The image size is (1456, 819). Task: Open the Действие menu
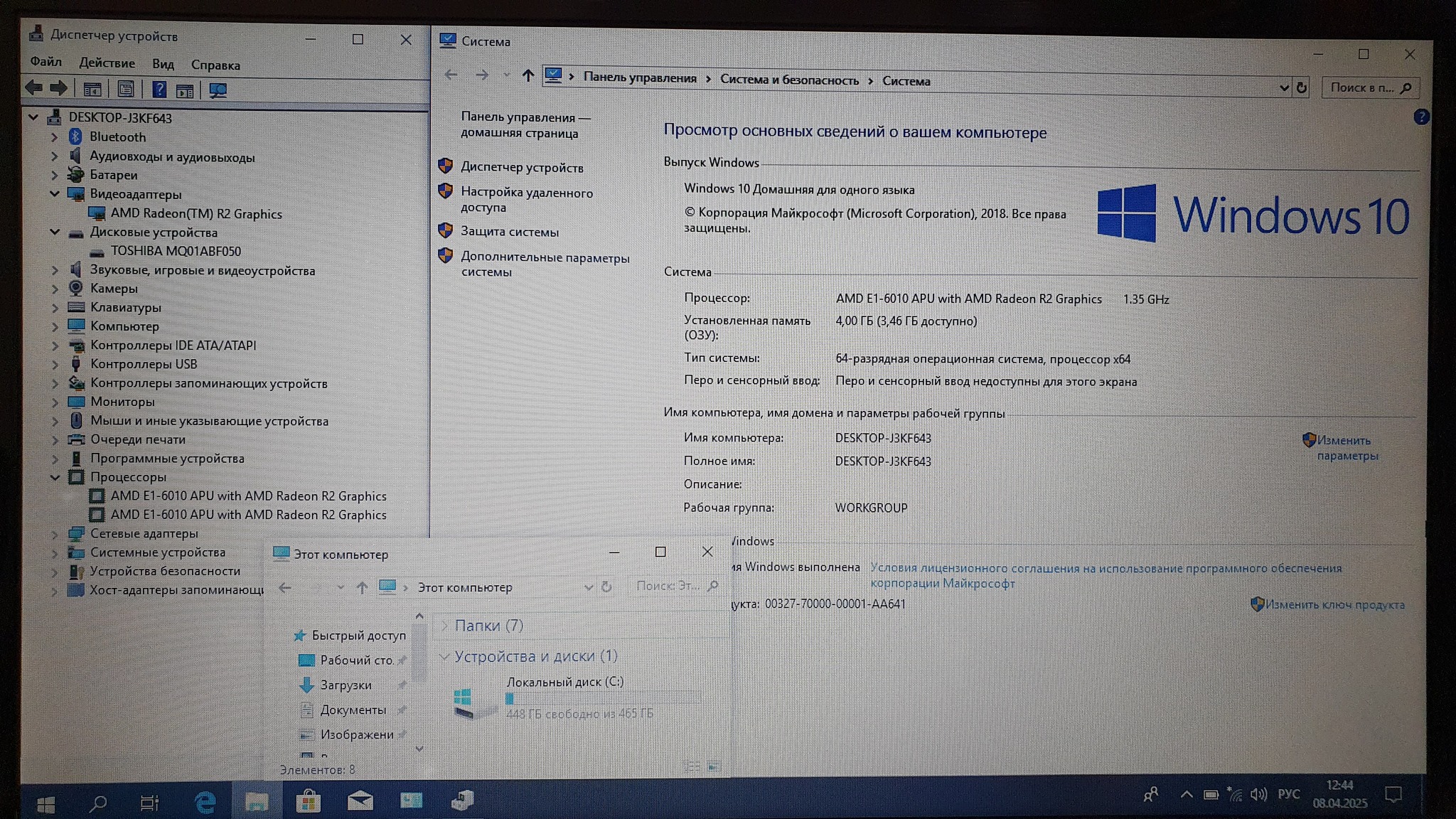[x=107, y=63]
